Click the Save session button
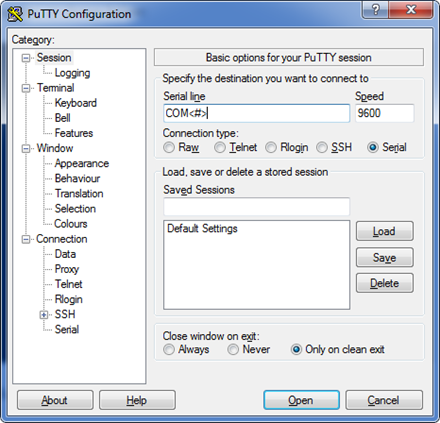 coord(385,257)
